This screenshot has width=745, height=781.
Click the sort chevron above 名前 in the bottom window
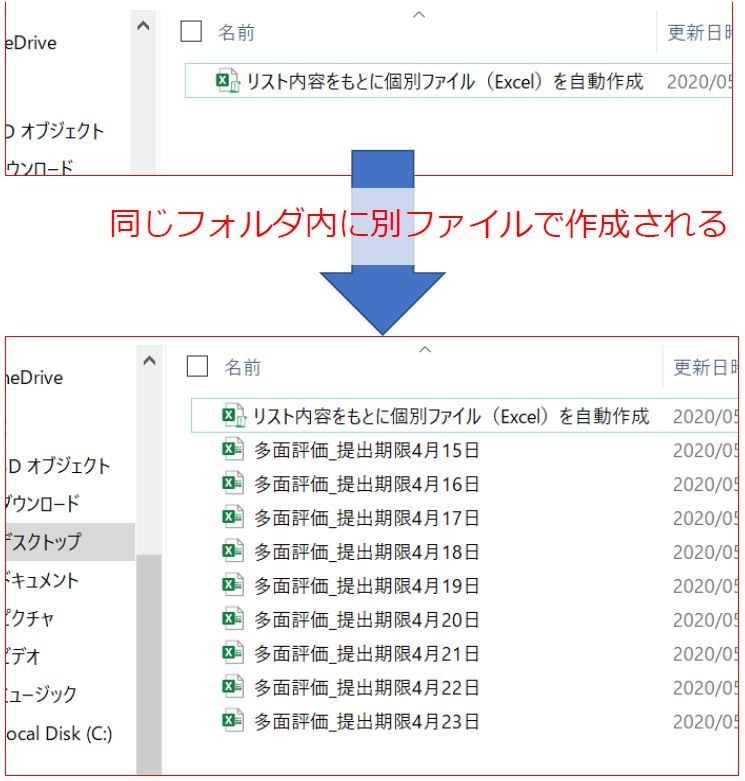click(x=425, y=350)
